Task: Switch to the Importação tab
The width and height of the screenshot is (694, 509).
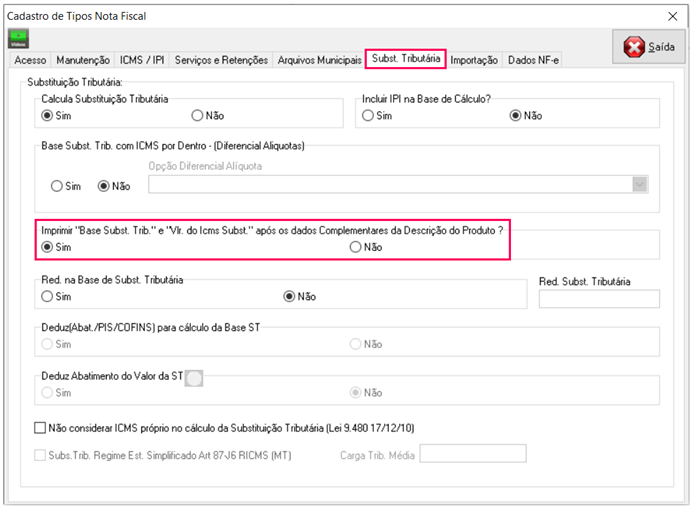Action: (x=474, y=61)
